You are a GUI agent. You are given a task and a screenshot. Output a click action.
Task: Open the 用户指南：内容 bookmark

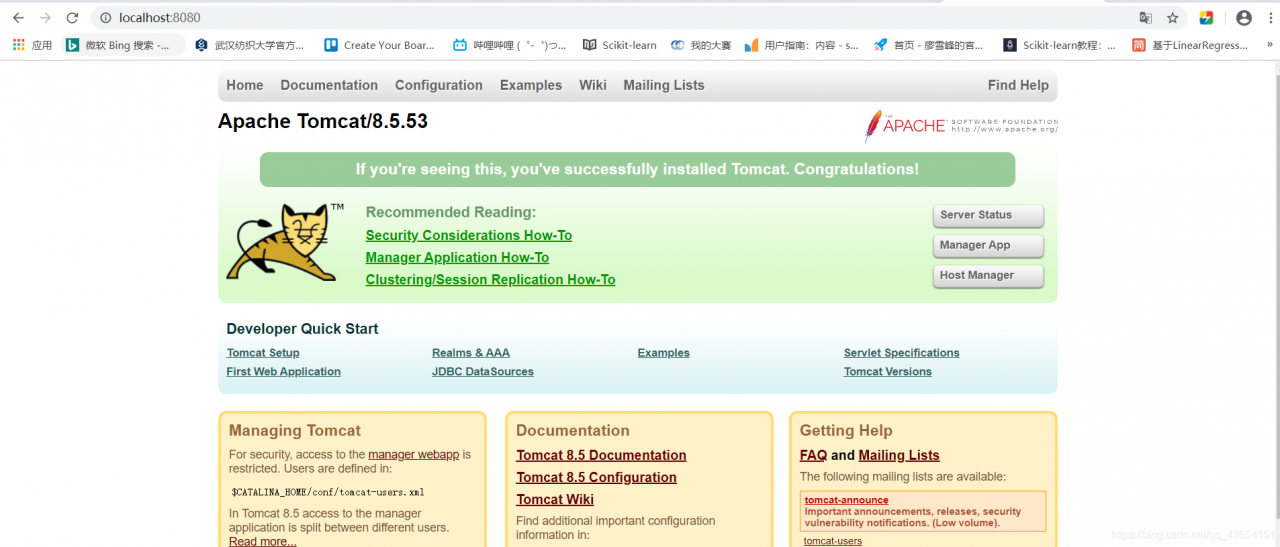coord(802,45)
